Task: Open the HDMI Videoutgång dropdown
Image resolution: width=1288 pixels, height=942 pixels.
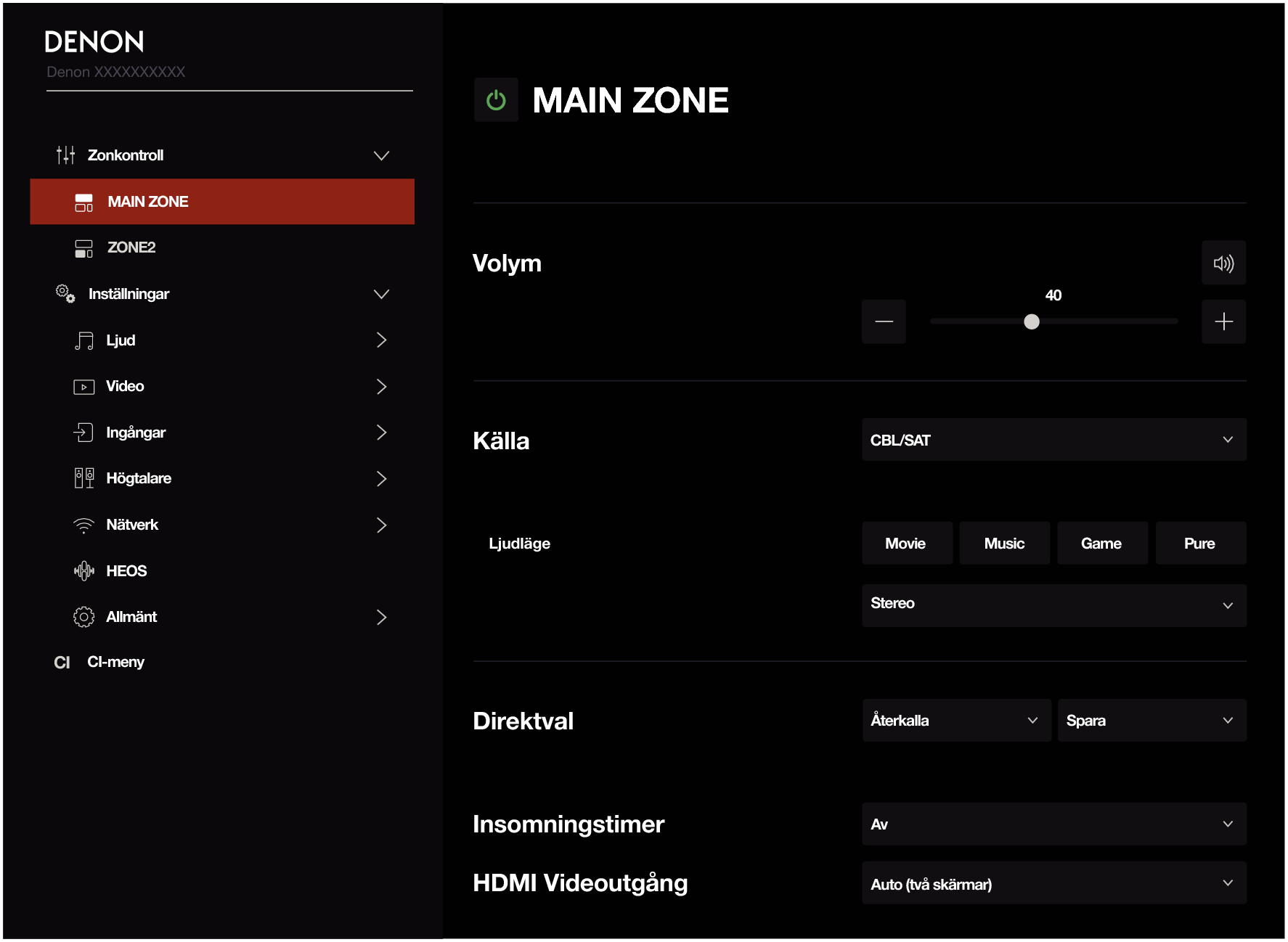Action: point(1053,883)
